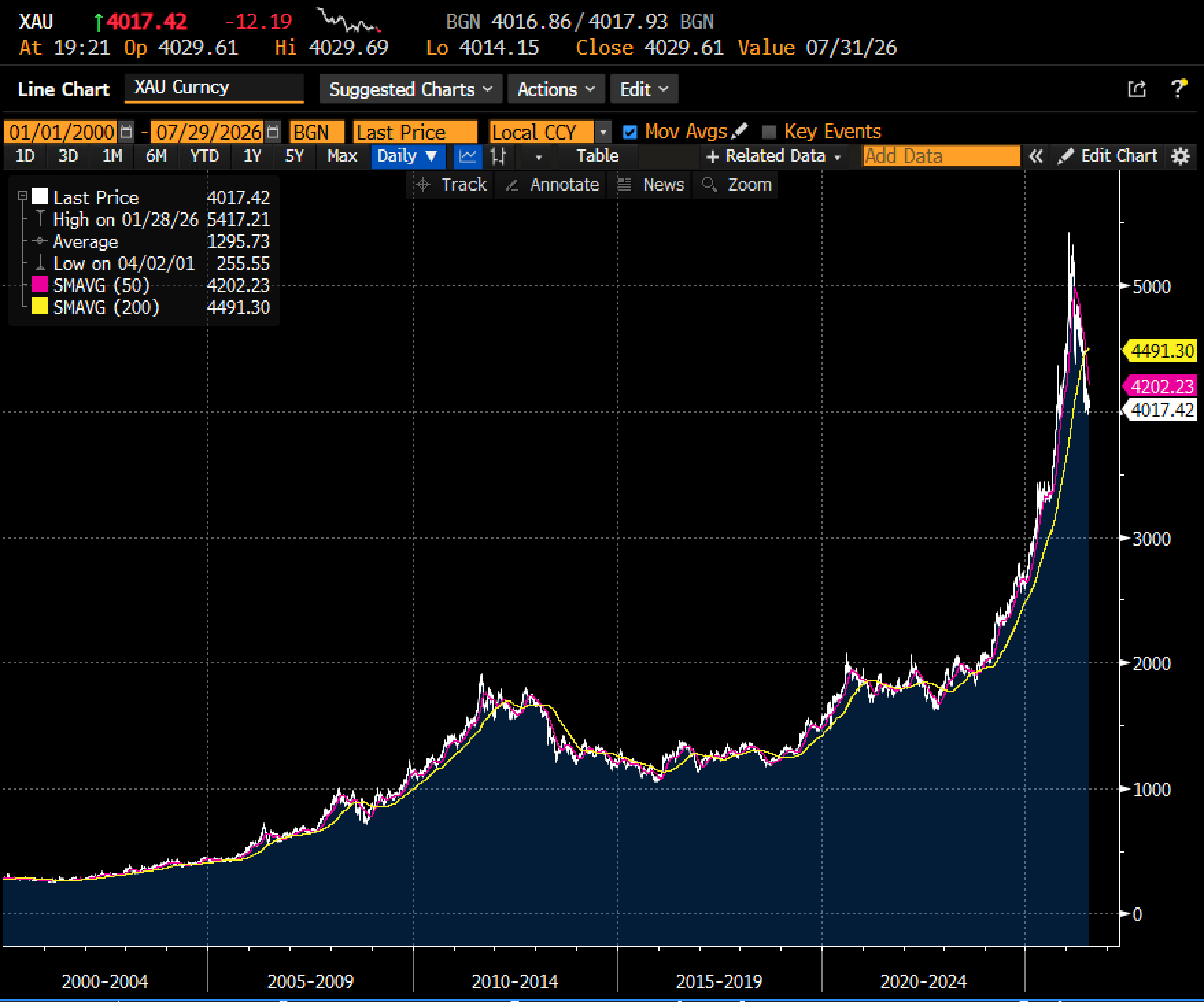This screenshot has width=1204, height=1002.
Task: Open the end date calendar picker icon
Action: (273, 132)
